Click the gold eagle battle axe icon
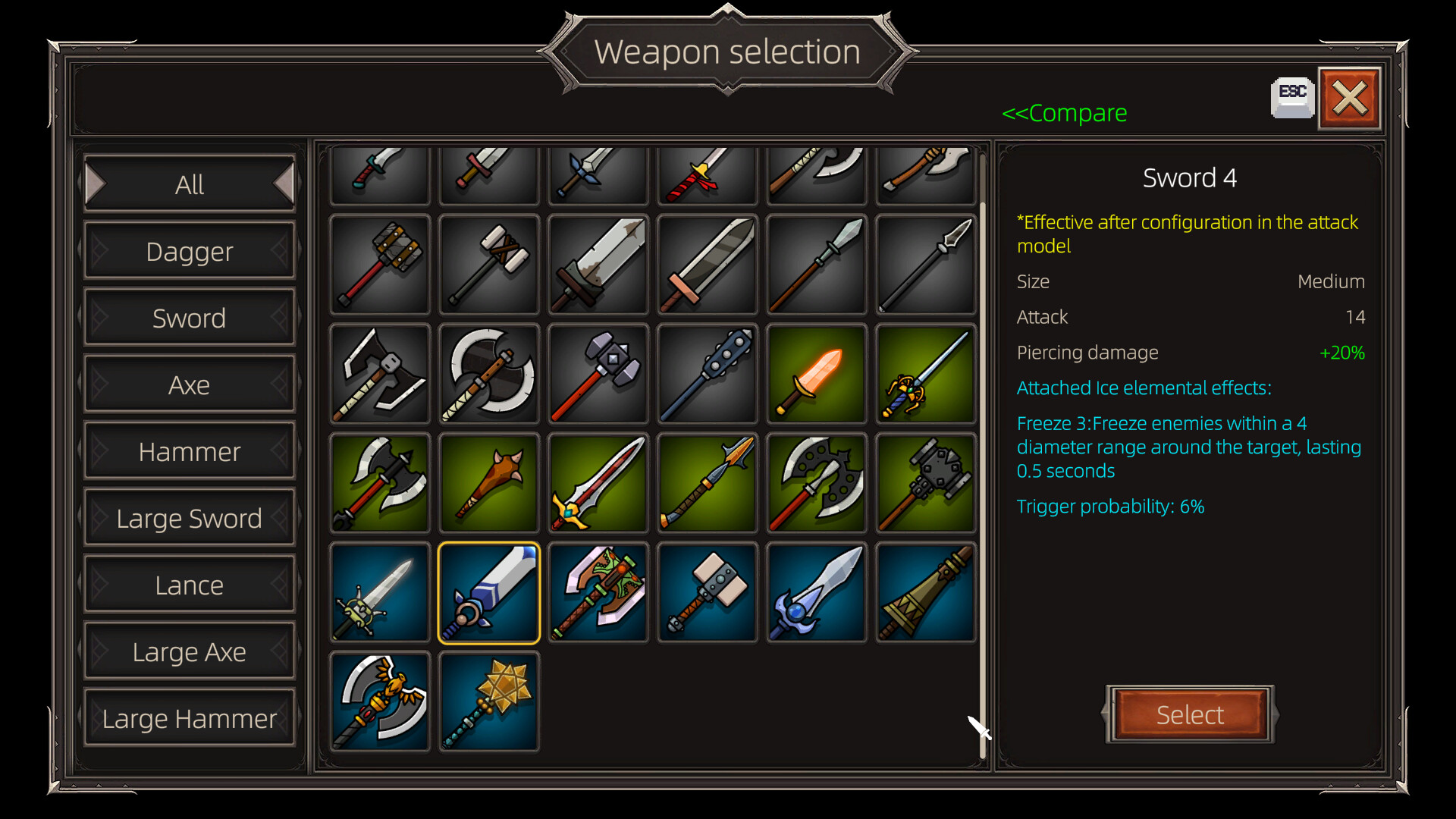The height and width of the screenshot is (819, 1456). (380, 701)
